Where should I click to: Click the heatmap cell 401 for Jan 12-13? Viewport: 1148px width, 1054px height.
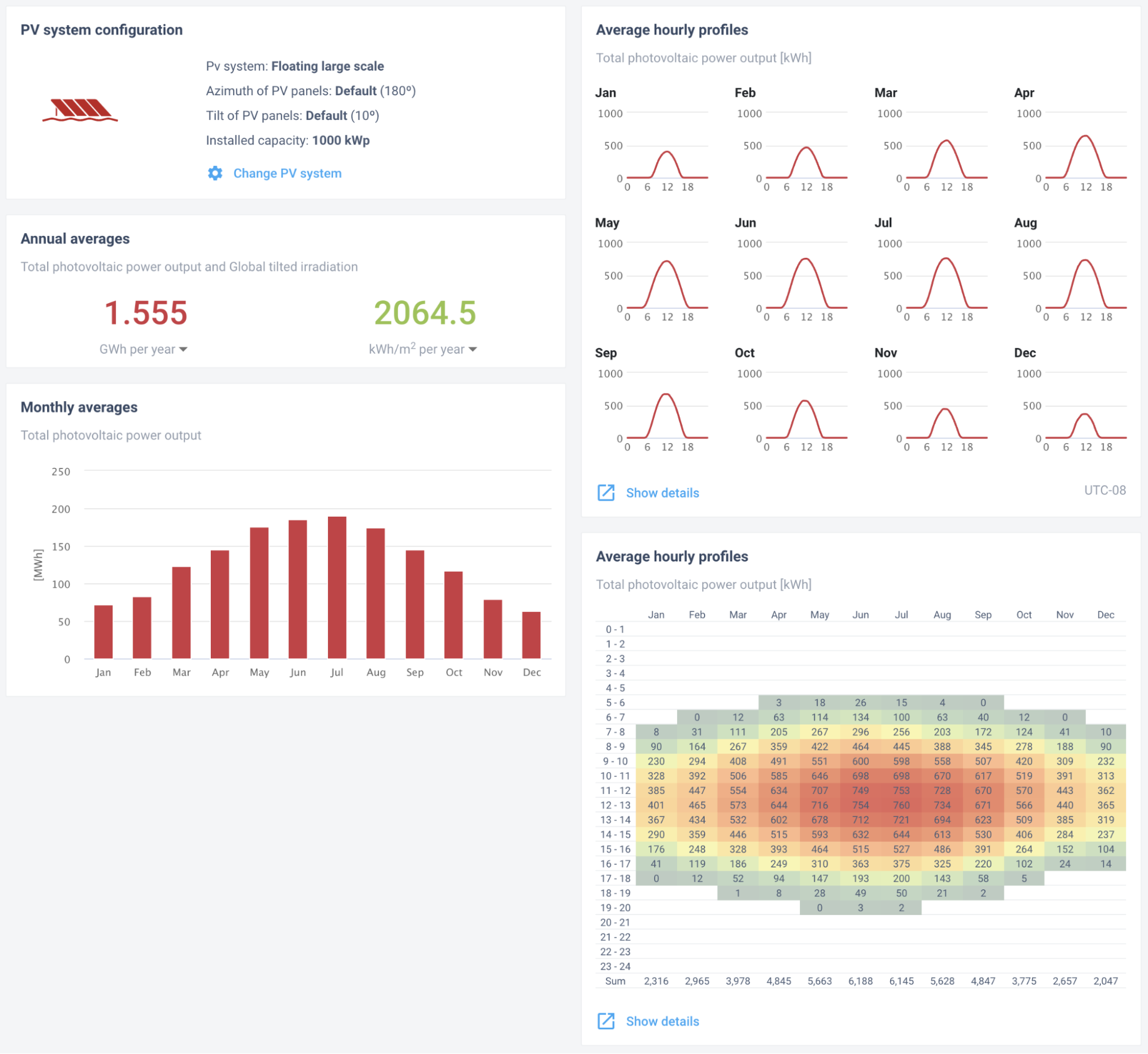(656, 805)
